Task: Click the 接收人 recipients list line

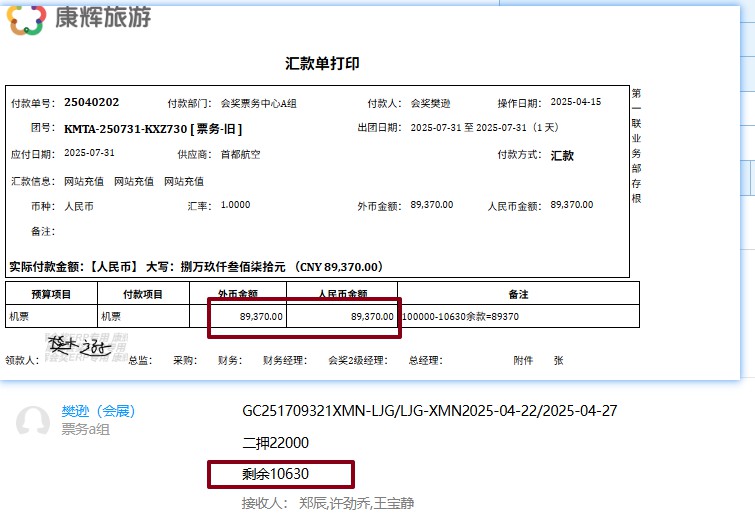Action: click(327, 503)
